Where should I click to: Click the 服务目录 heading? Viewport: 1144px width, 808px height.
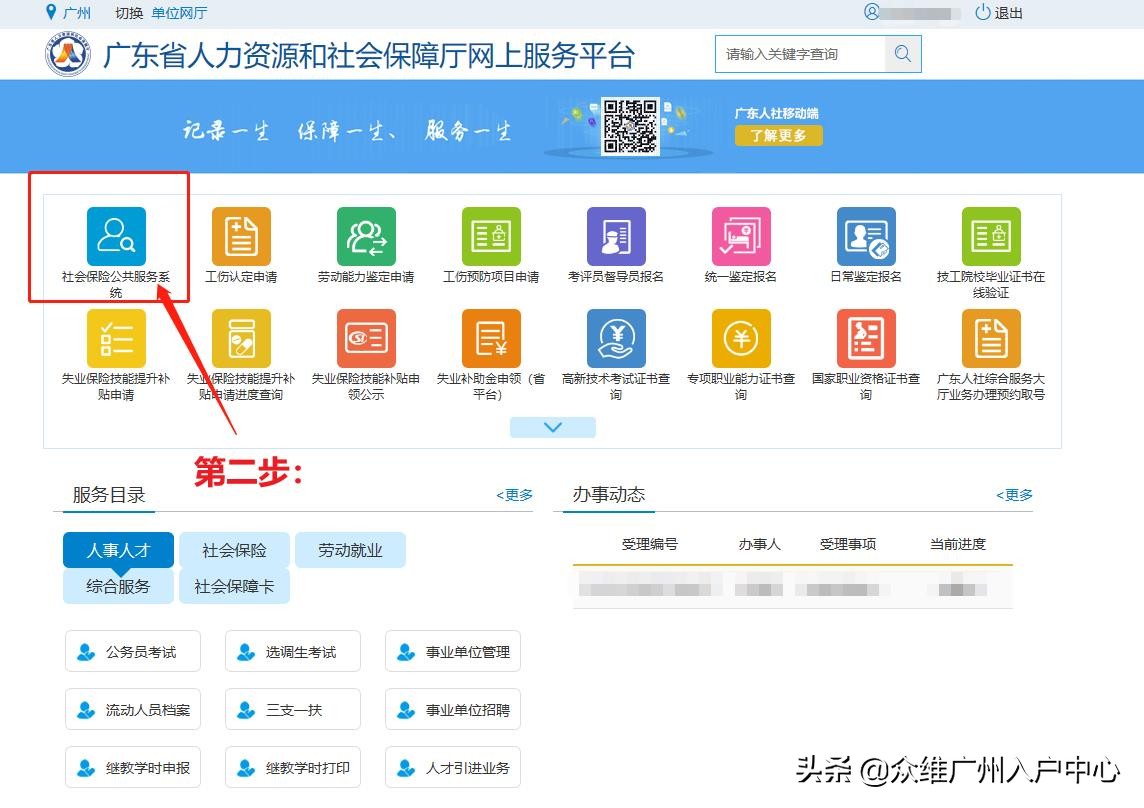coord(109,495)
